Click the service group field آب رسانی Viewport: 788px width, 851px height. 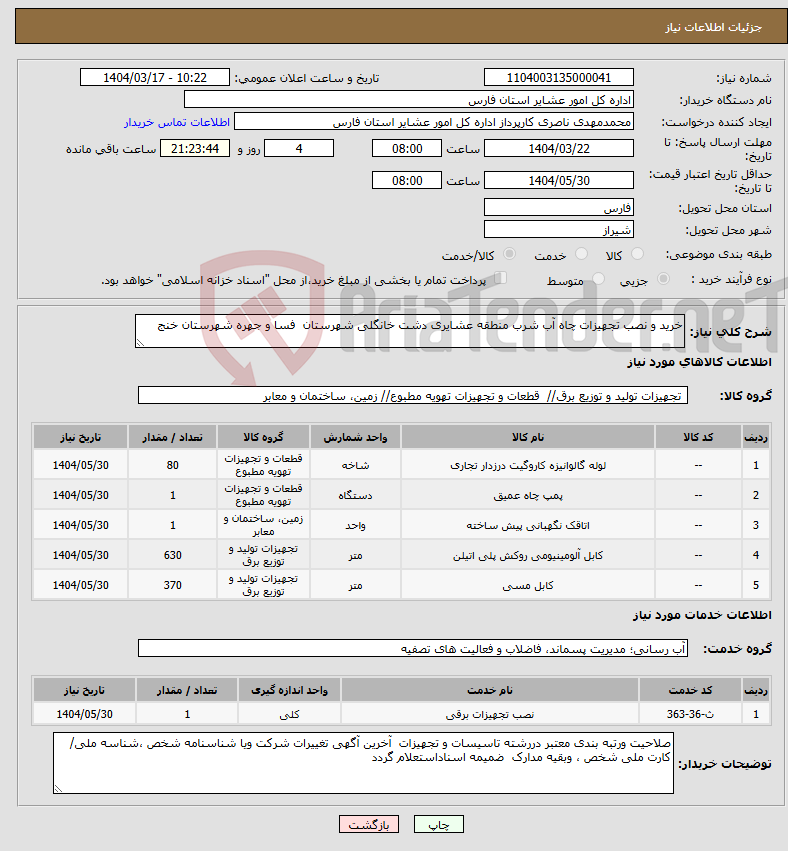pos(412,649)
